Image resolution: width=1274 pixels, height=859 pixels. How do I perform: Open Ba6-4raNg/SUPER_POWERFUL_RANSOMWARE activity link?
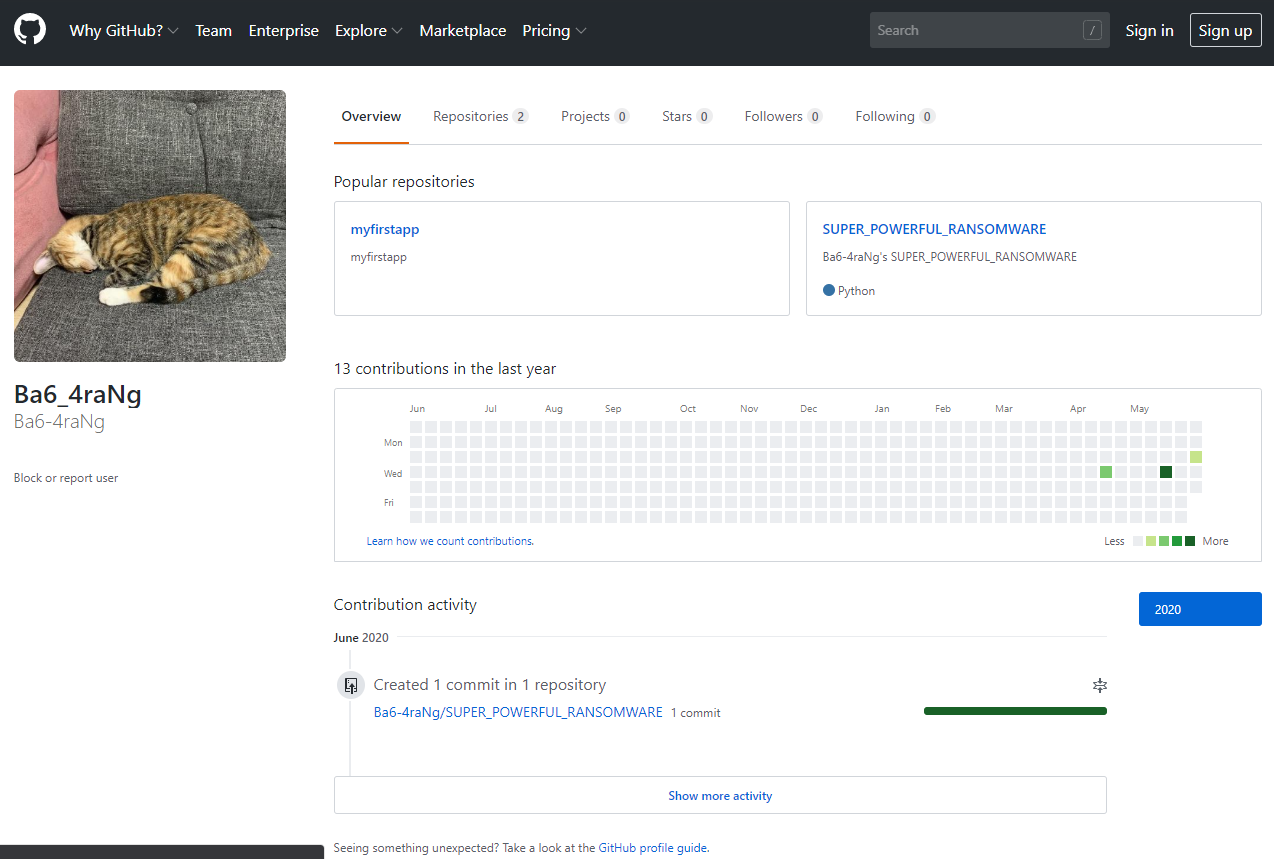(518, 712)
